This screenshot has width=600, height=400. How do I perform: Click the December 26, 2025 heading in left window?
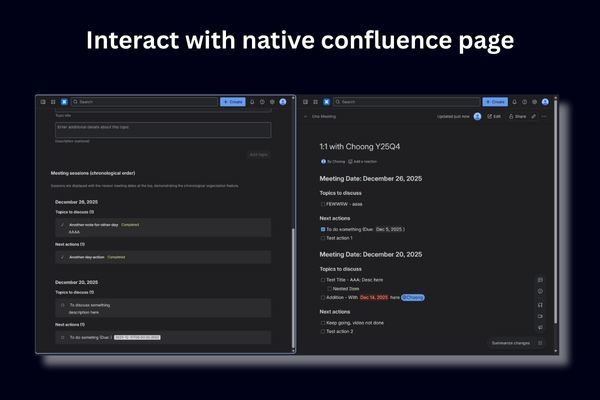coord(77,202)
